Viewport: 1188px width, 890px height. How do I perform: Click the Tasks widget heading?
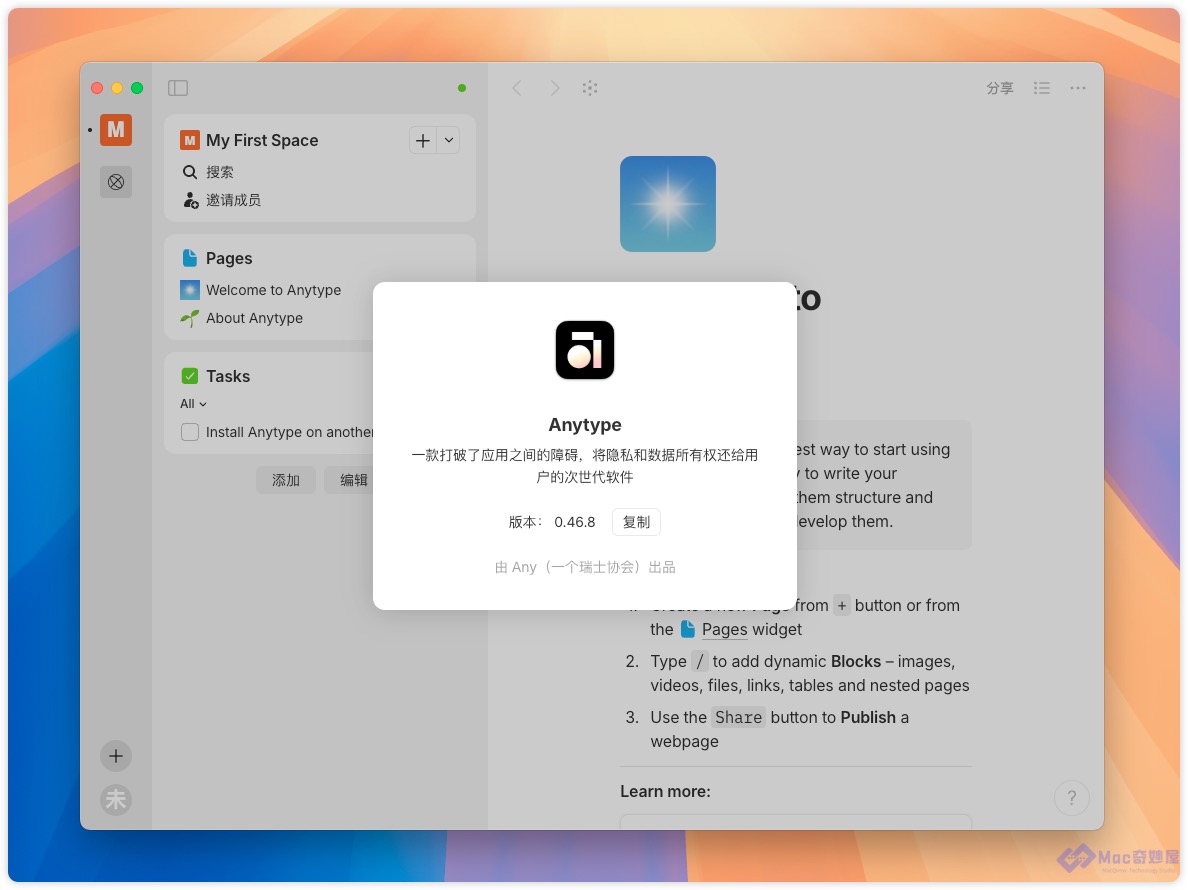(228, 376)
